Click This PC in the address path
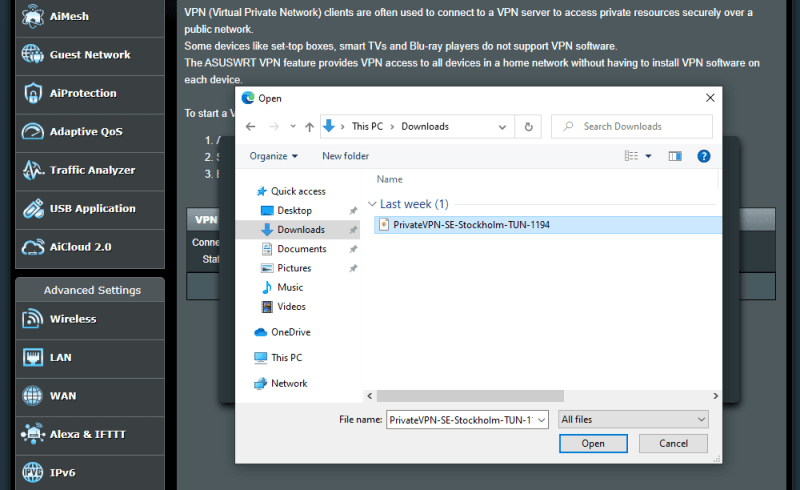The height and width of the screenshot is (490, 800). coord(367,127)
